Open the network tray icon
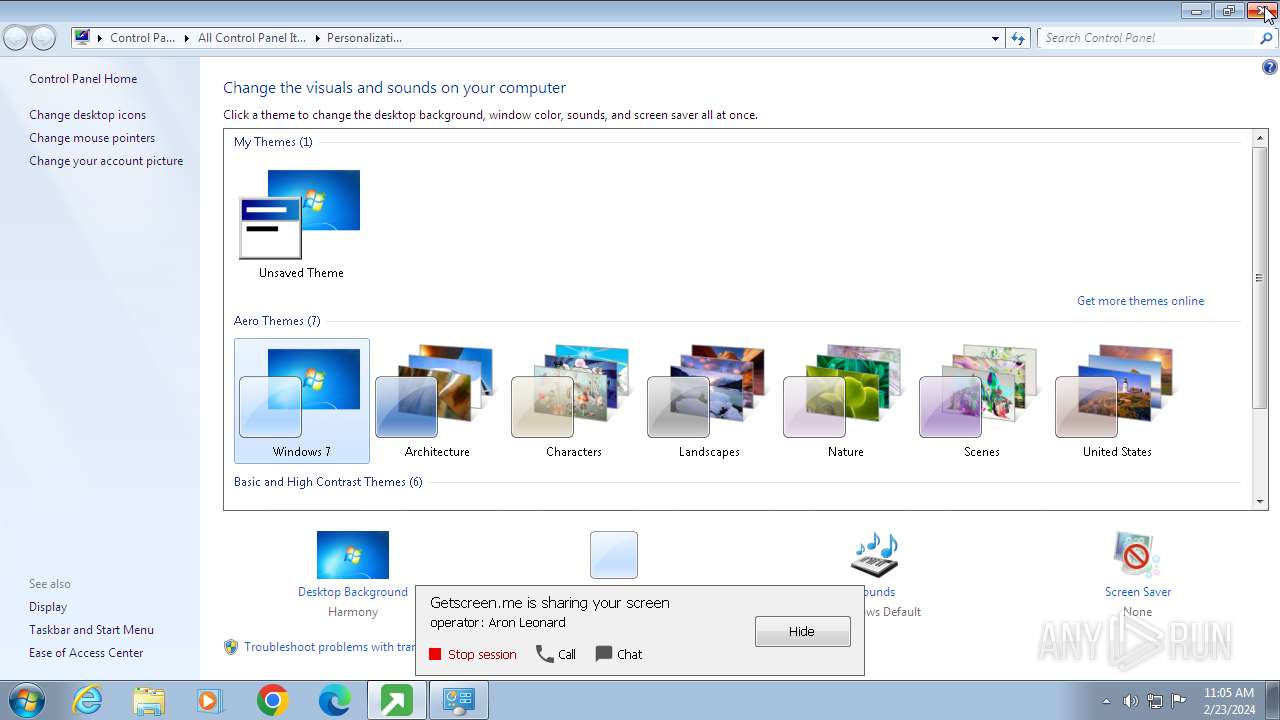 [x=1155, y=701]
